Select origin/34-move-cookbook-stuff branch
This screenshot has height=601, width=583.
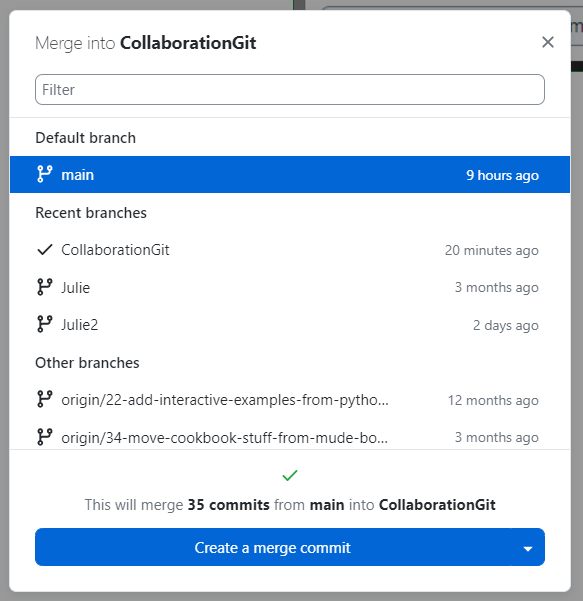coord(290,437)
